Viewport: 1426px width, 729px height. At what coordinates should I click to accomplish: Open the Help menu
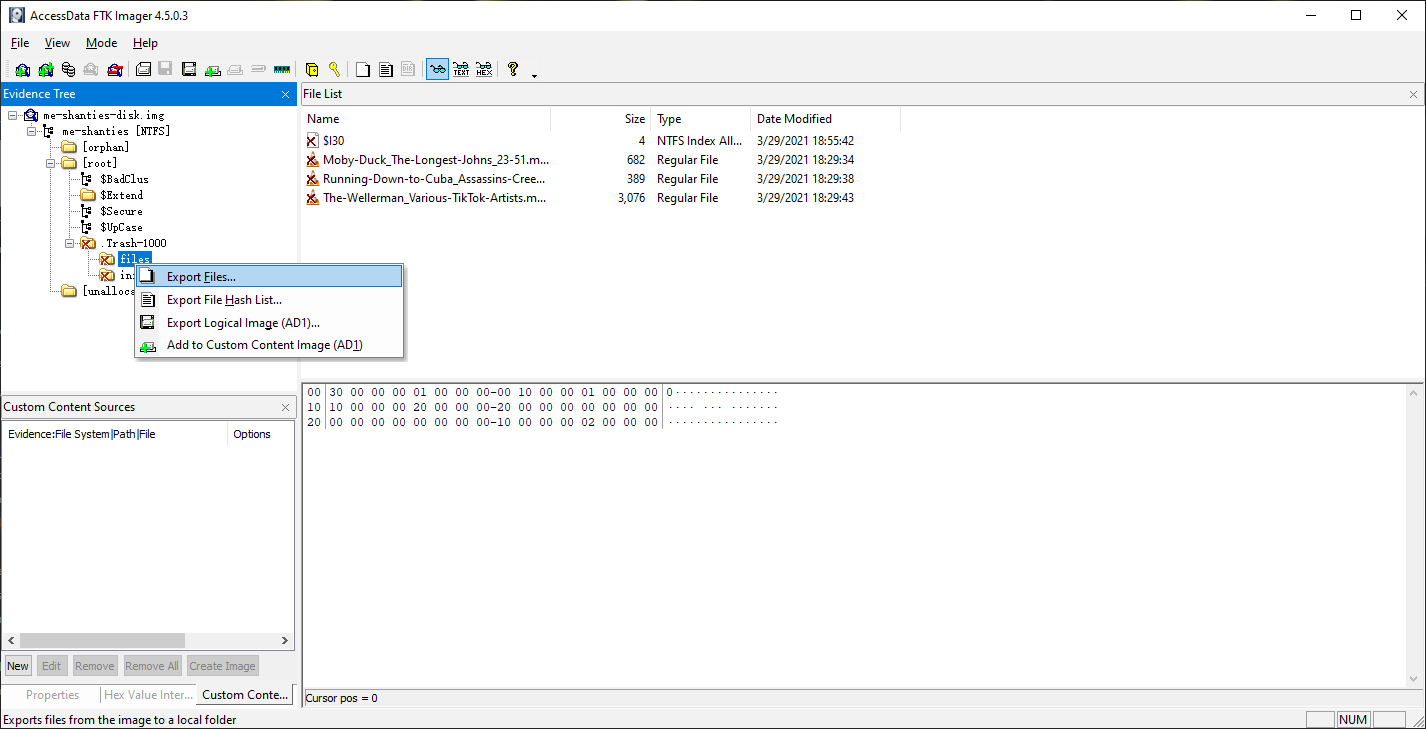[x=145, y=43]
